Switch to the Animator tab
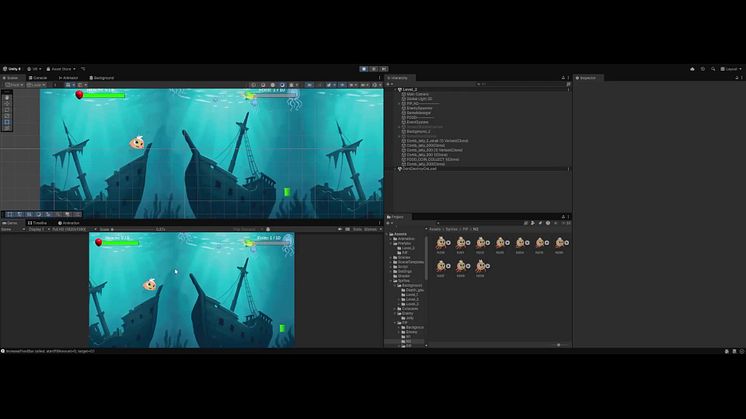 70,77
